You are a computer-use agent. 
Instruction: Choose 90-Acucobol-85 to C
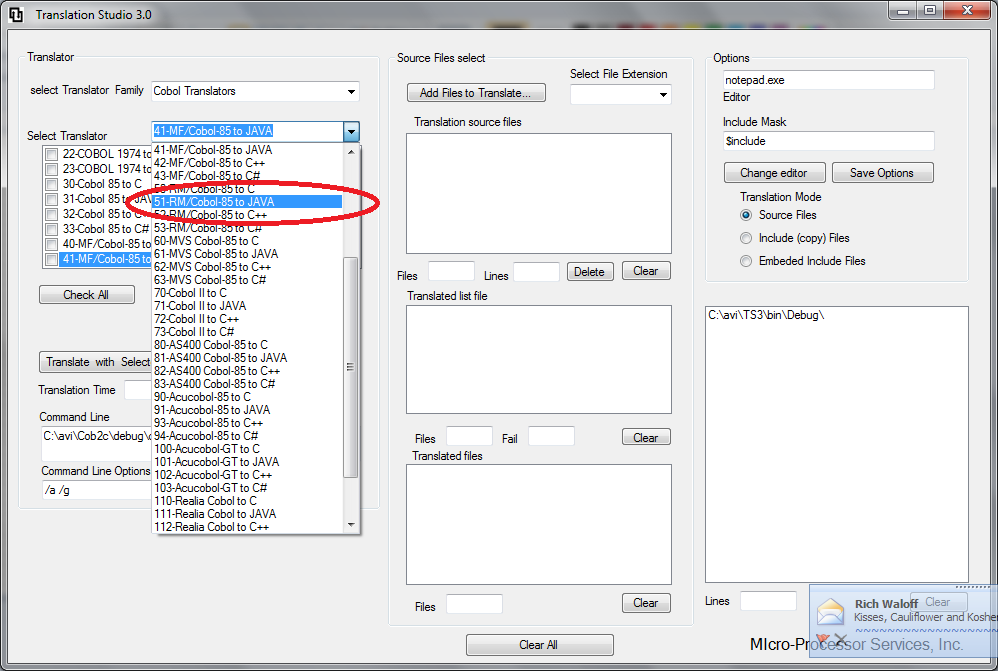coord(248,397)
